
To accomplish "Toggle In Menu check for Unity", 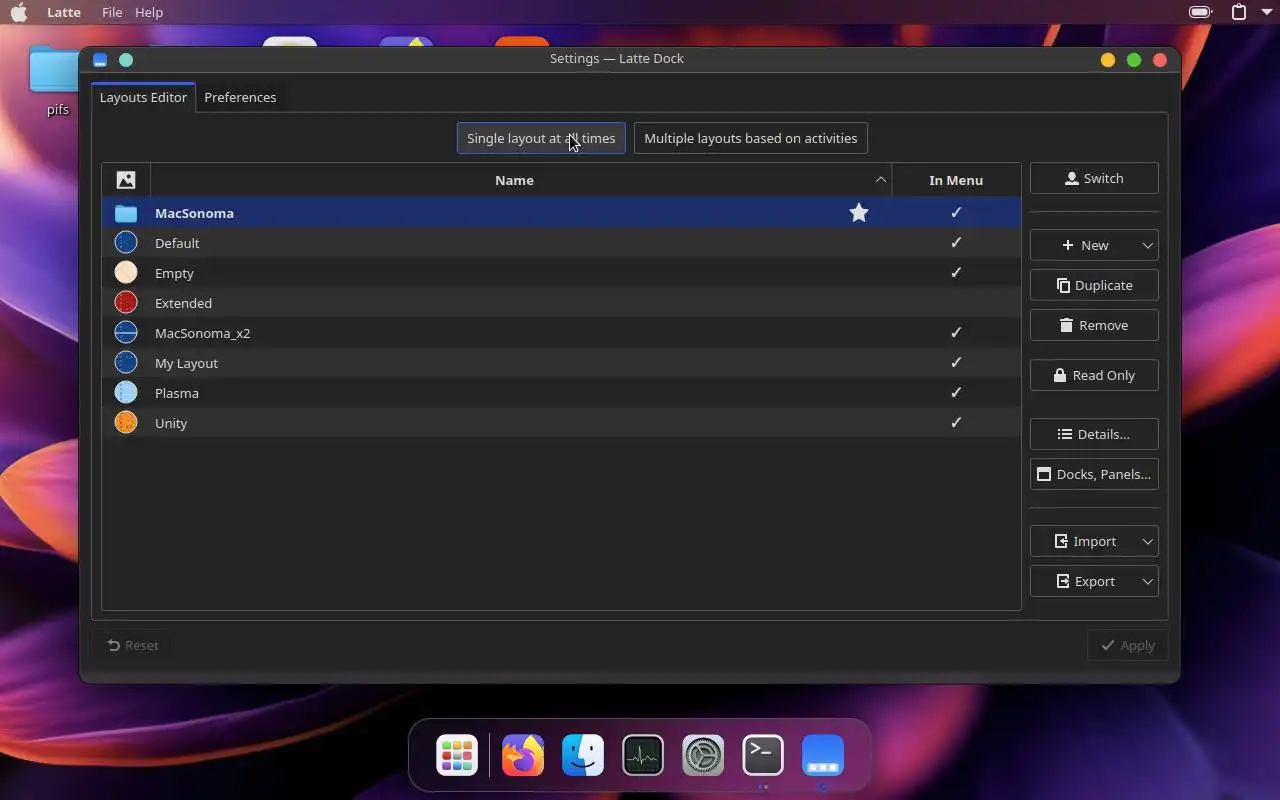I will point(956,422).
